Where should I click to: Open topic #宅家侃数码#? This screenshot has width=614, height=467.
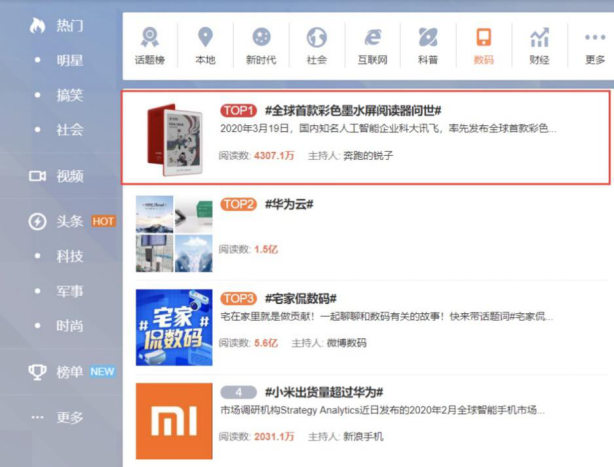pyautogui.click(x=301, y=299)
